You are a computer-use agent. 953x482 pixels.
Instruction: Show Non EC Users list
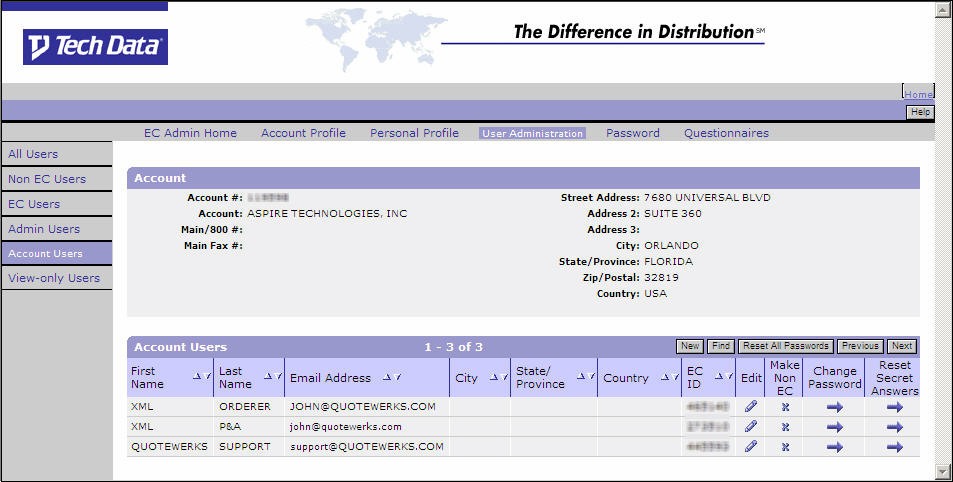point(57,179)
